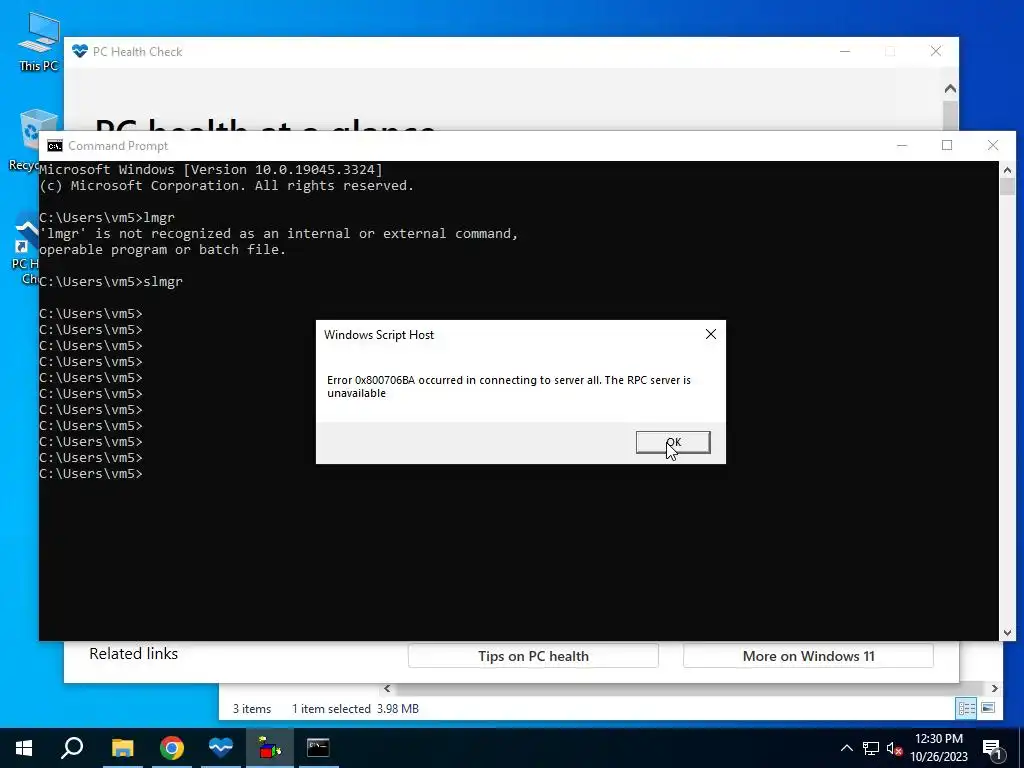Select This PC desktop icon
This screenshot has height=768, width=1024.
[x=39, y=41]
